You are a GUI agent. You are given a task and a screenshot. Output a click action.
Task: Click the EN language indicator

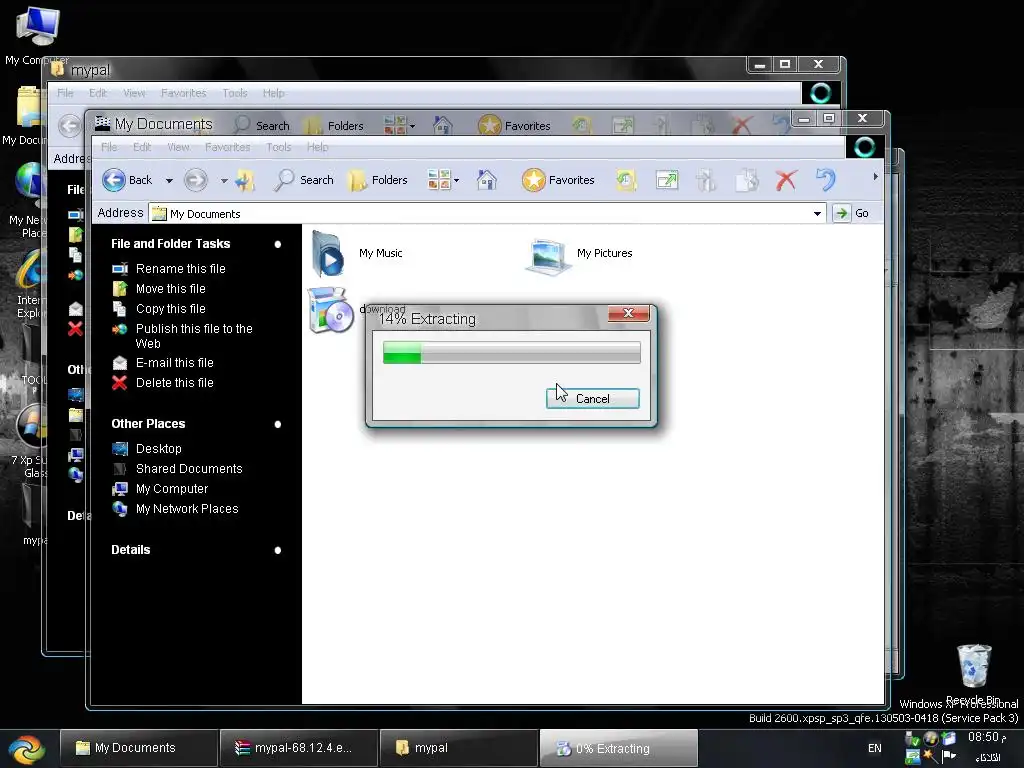874,748
